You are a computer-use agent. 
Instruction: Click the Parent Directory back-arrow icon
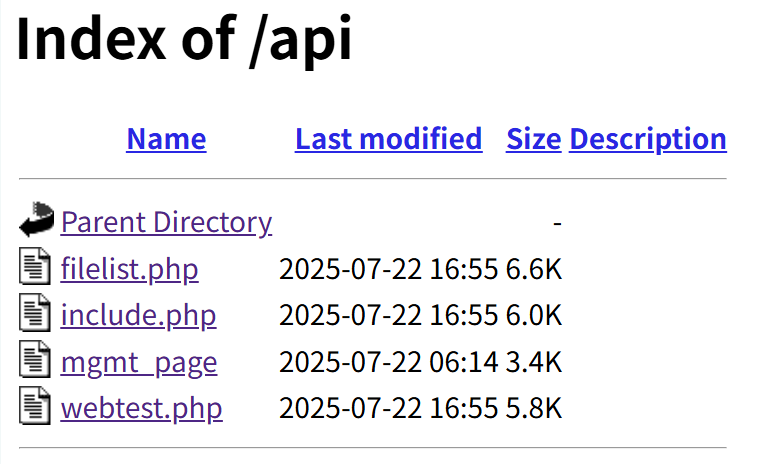coord(36,220)
